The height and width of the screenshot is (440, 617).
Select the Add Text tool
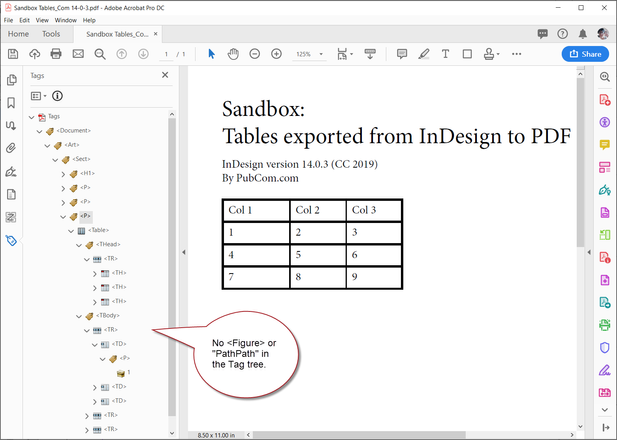click(445, 54)
